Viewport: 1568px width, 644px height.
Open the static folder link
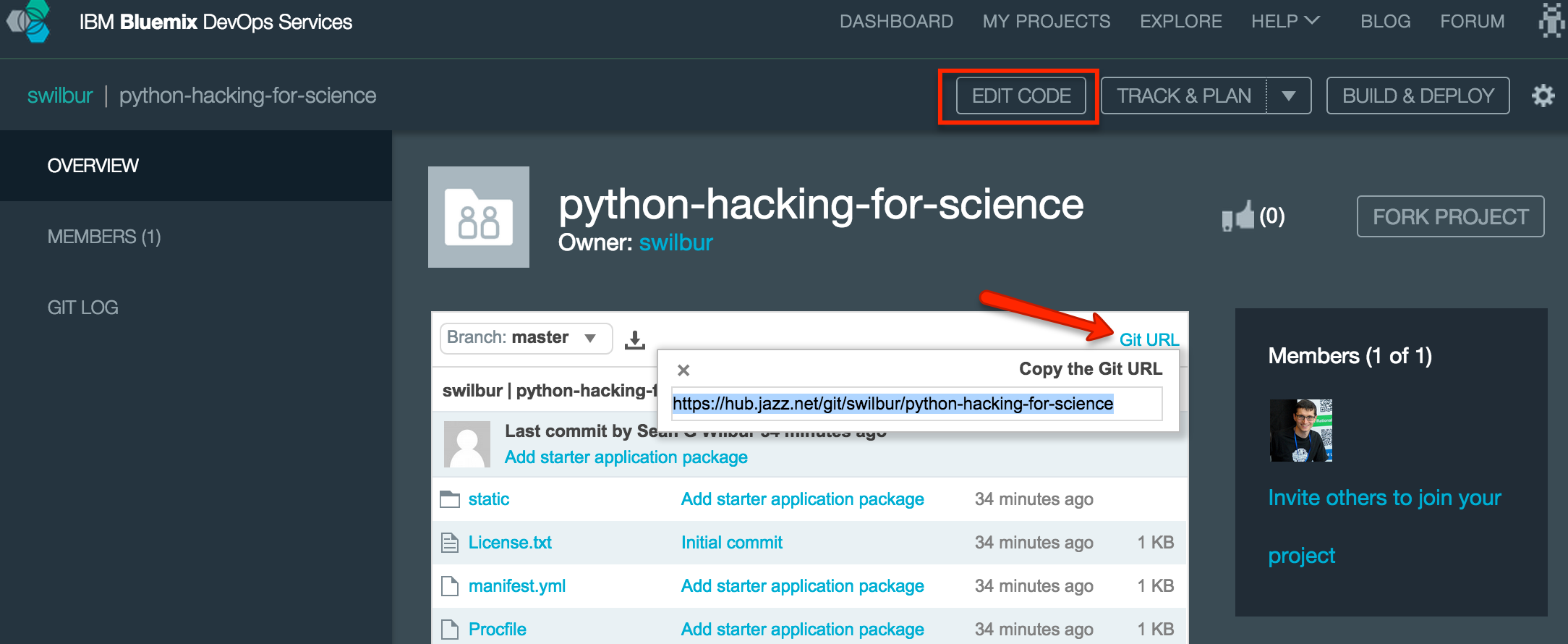coord(489,499)
